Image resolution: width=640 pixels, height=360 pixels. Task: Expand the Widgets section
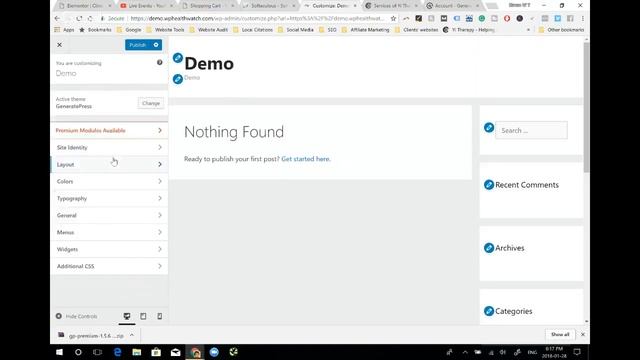(x=109, y=249)
